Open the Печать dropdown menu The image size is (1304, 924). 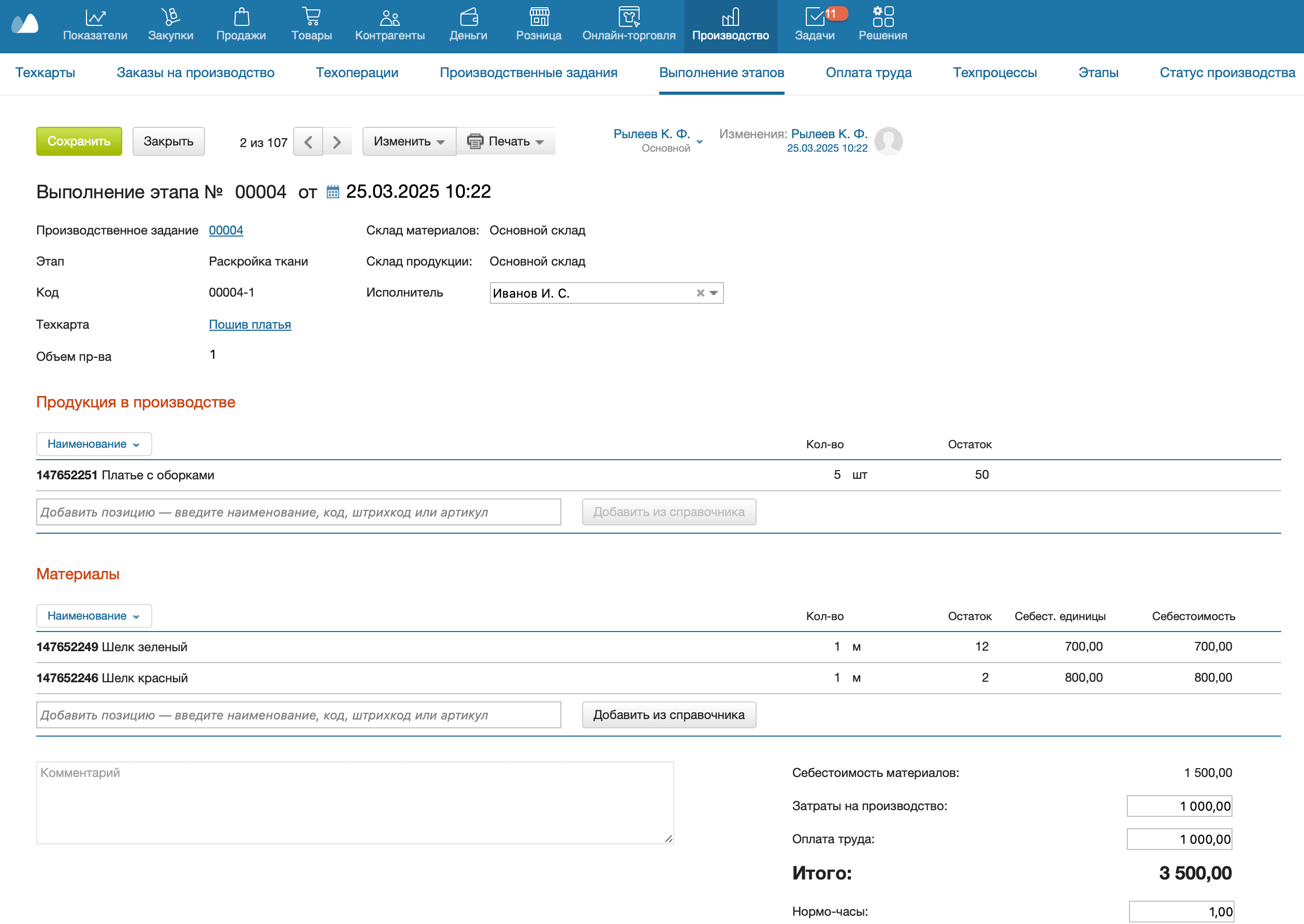pos(505,142)
